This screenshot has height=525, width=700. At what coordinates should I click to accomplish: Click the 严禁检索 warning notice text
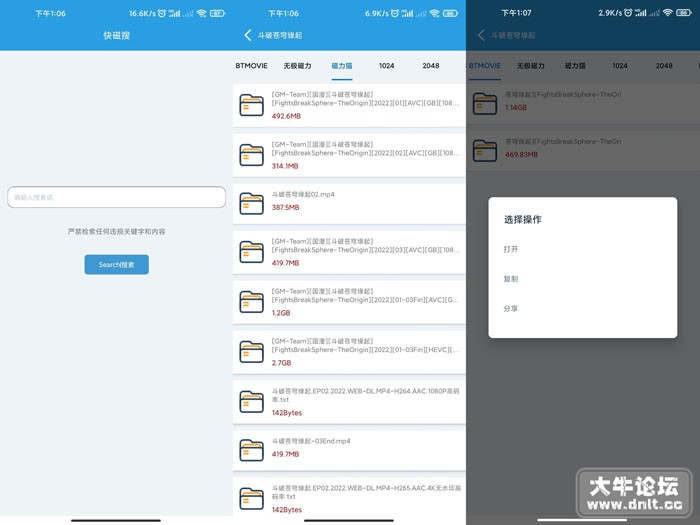117,231
